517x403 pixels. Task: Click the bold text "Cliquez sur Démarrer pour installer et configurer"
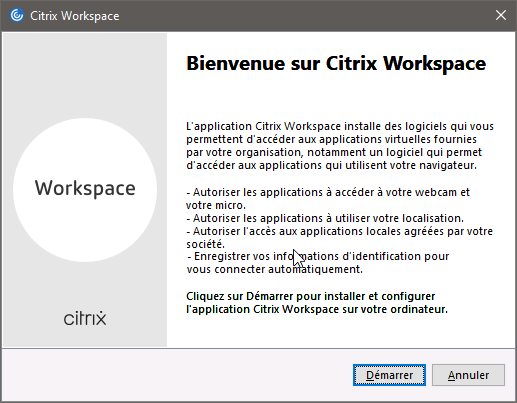click(x=311, y=296)
